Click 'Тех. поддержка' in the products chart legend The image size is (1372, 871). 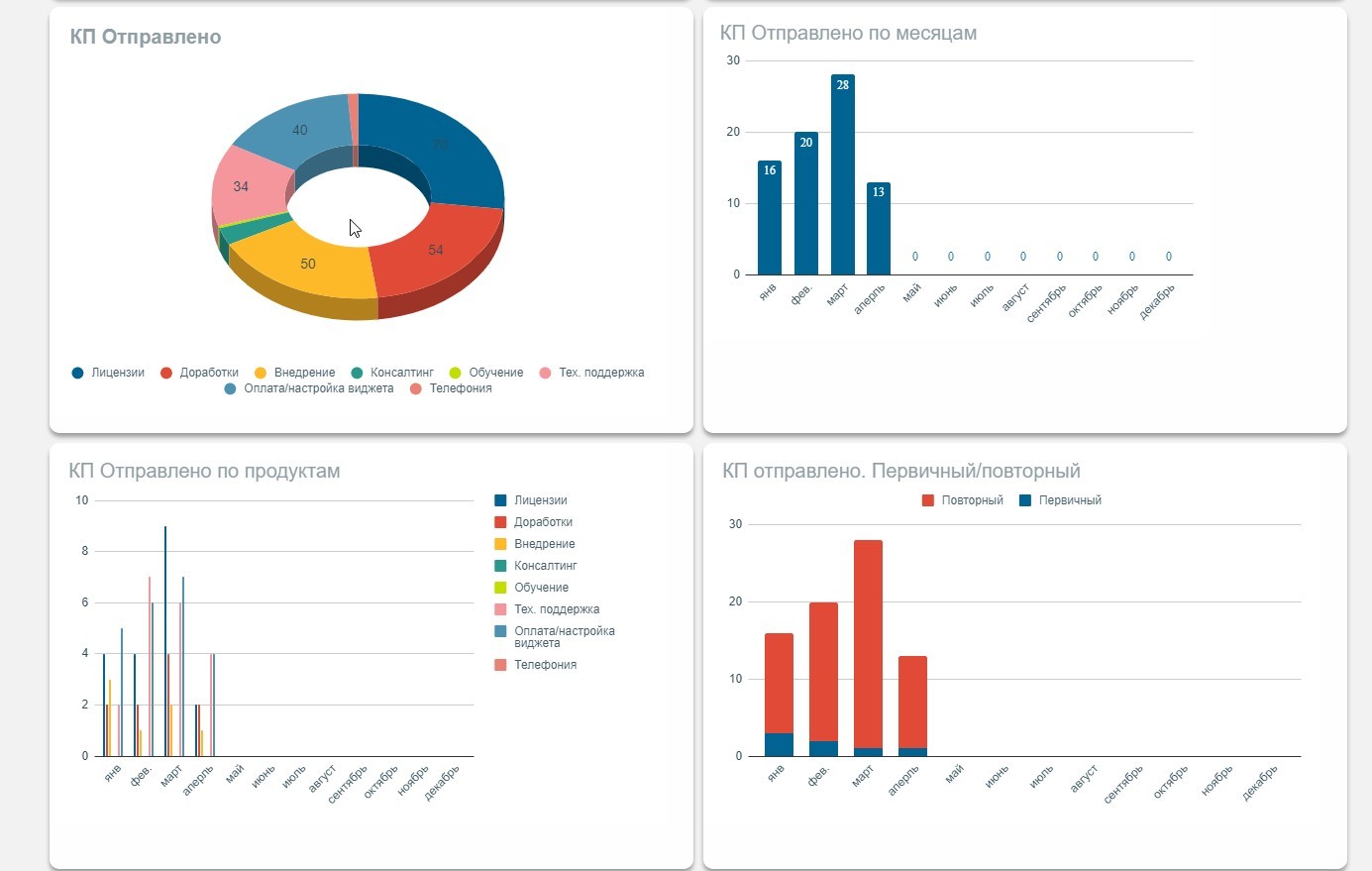pos(547,609)
